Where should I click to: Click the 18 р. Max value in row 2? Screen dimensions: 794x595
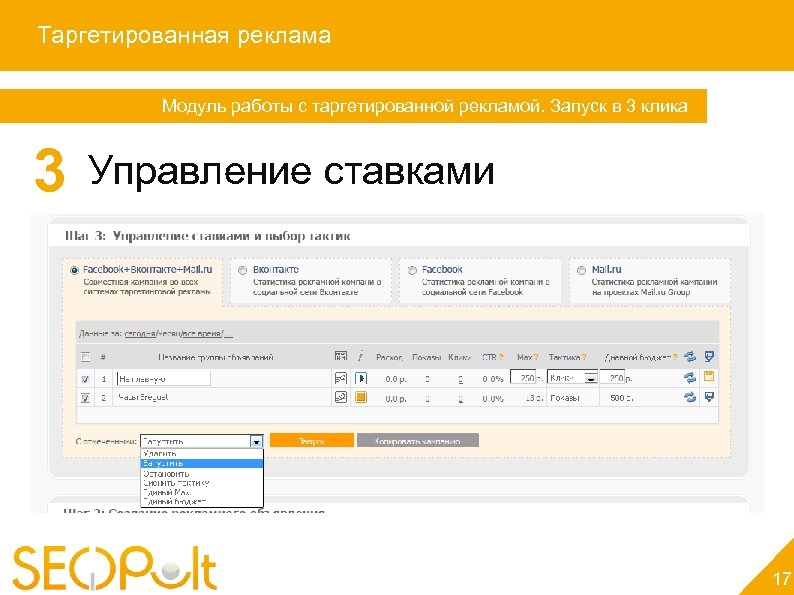click(x=534, y=398)
